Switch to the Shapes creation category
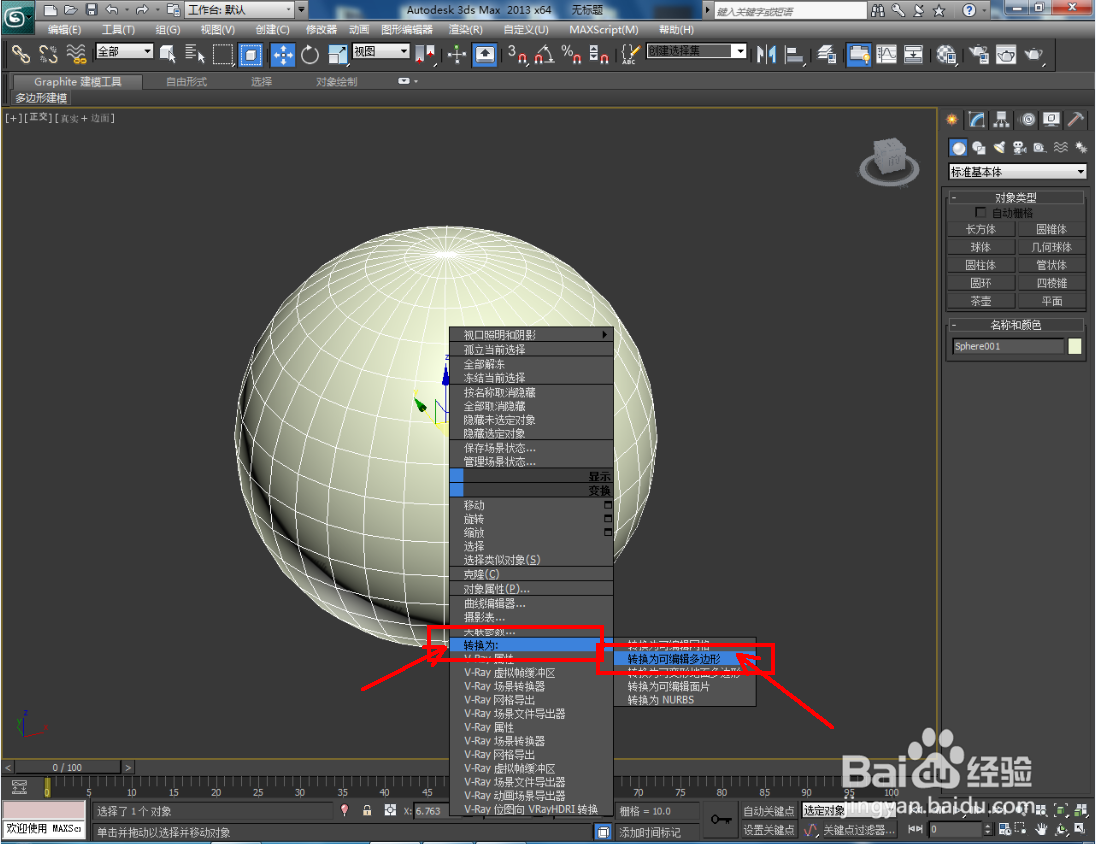The width and height of the screenshot is (1096, 844). (978, 148)
